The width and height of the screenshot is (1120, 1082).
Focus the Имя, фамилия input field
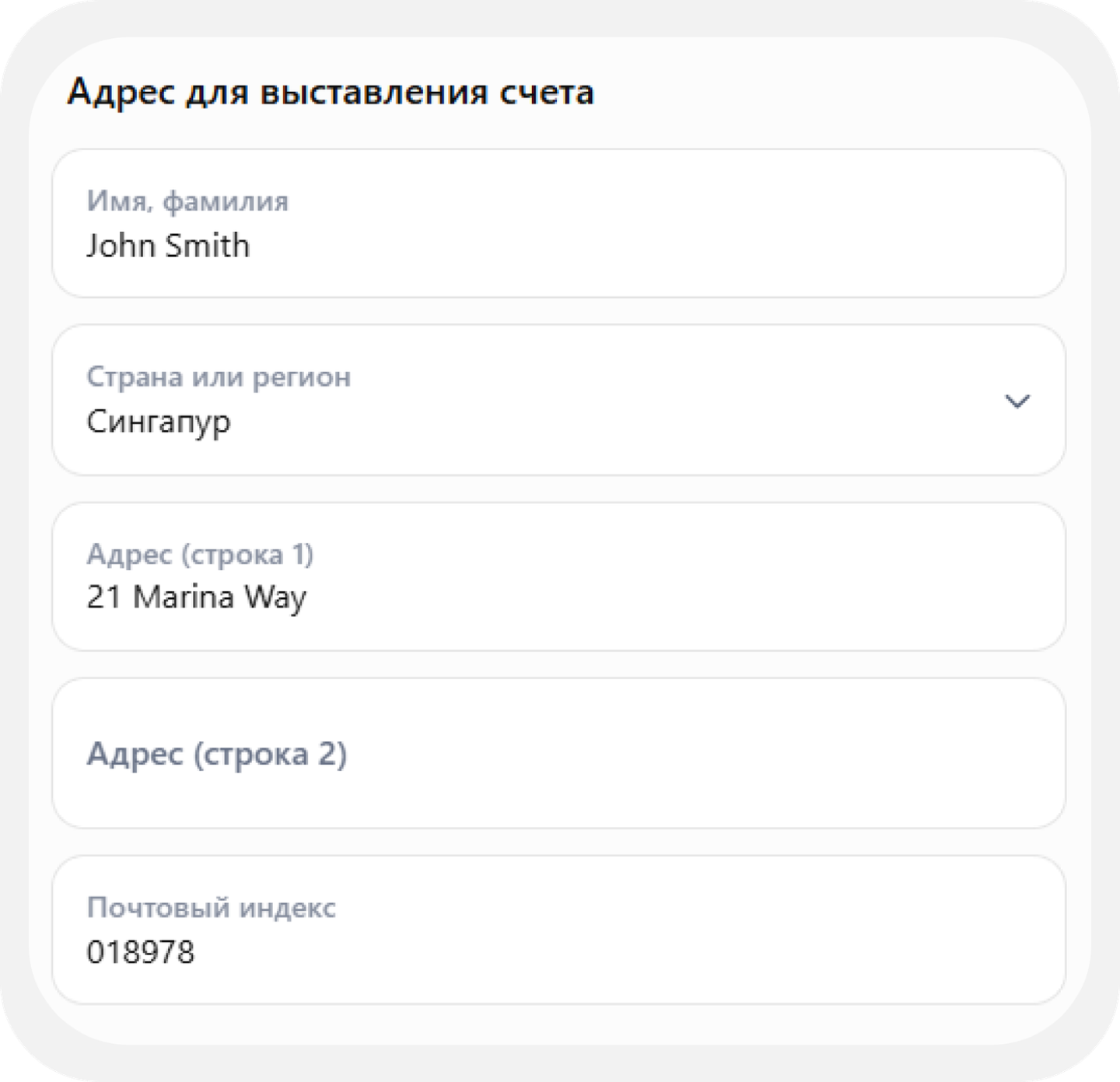click(x=558, y=223)
